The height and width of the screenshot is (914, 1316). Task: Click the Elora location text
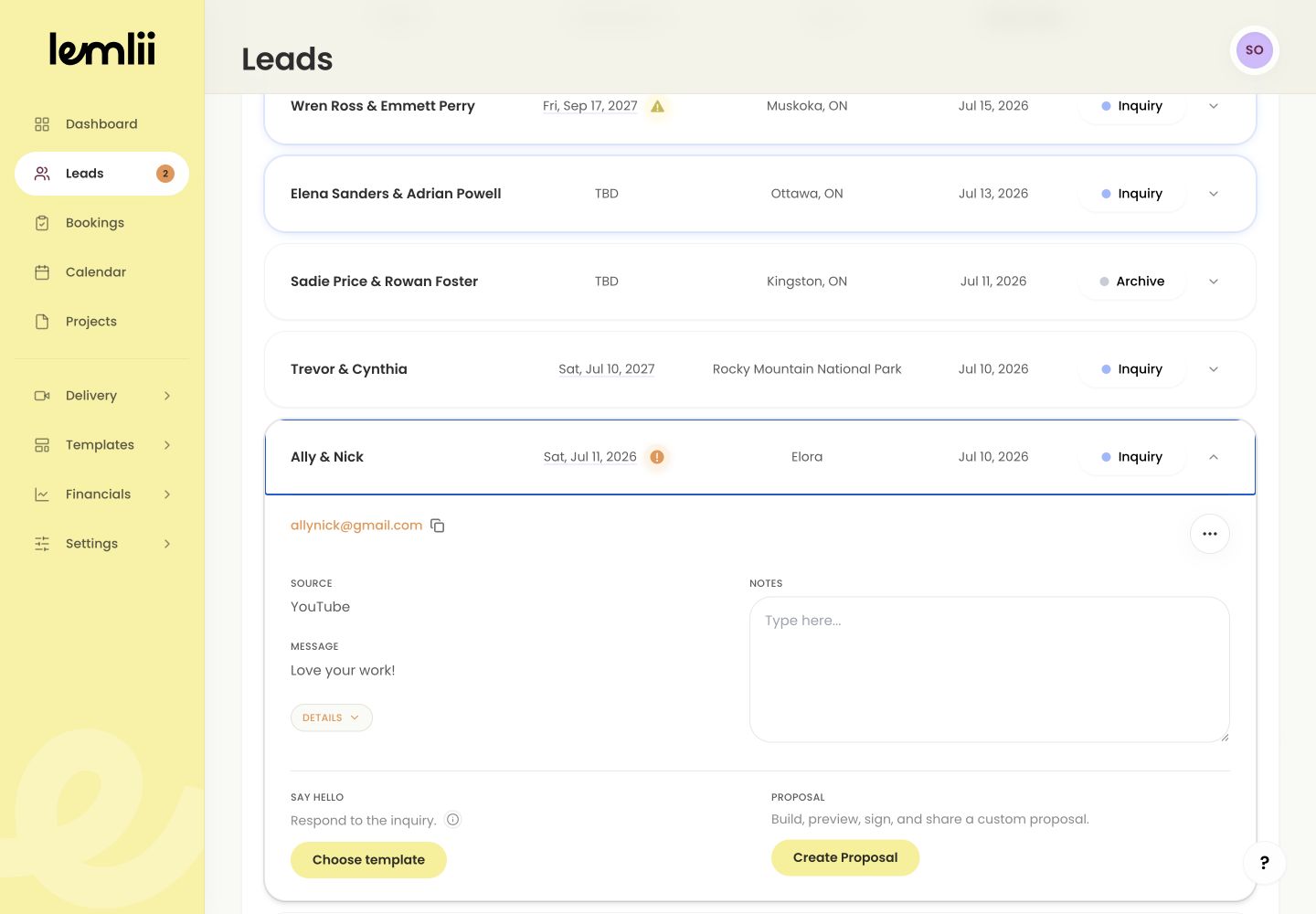[807, 457]
